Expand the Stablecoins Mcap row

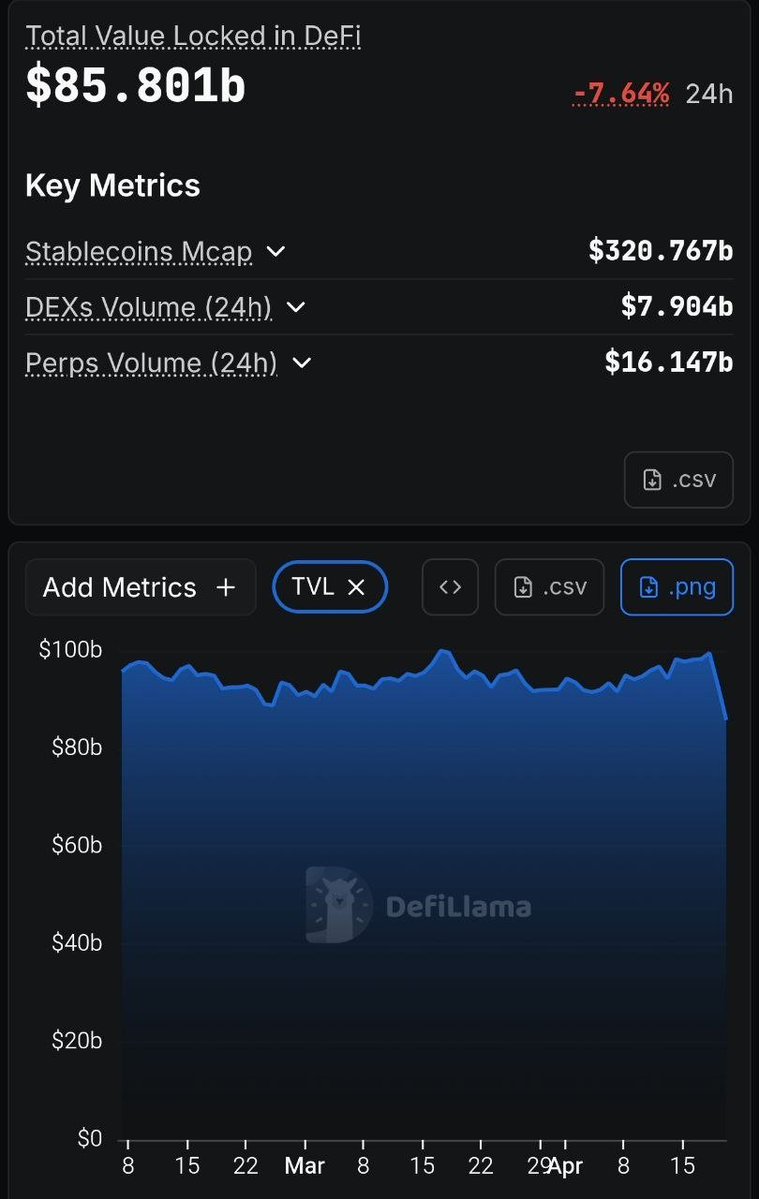[x=277, y=251]
